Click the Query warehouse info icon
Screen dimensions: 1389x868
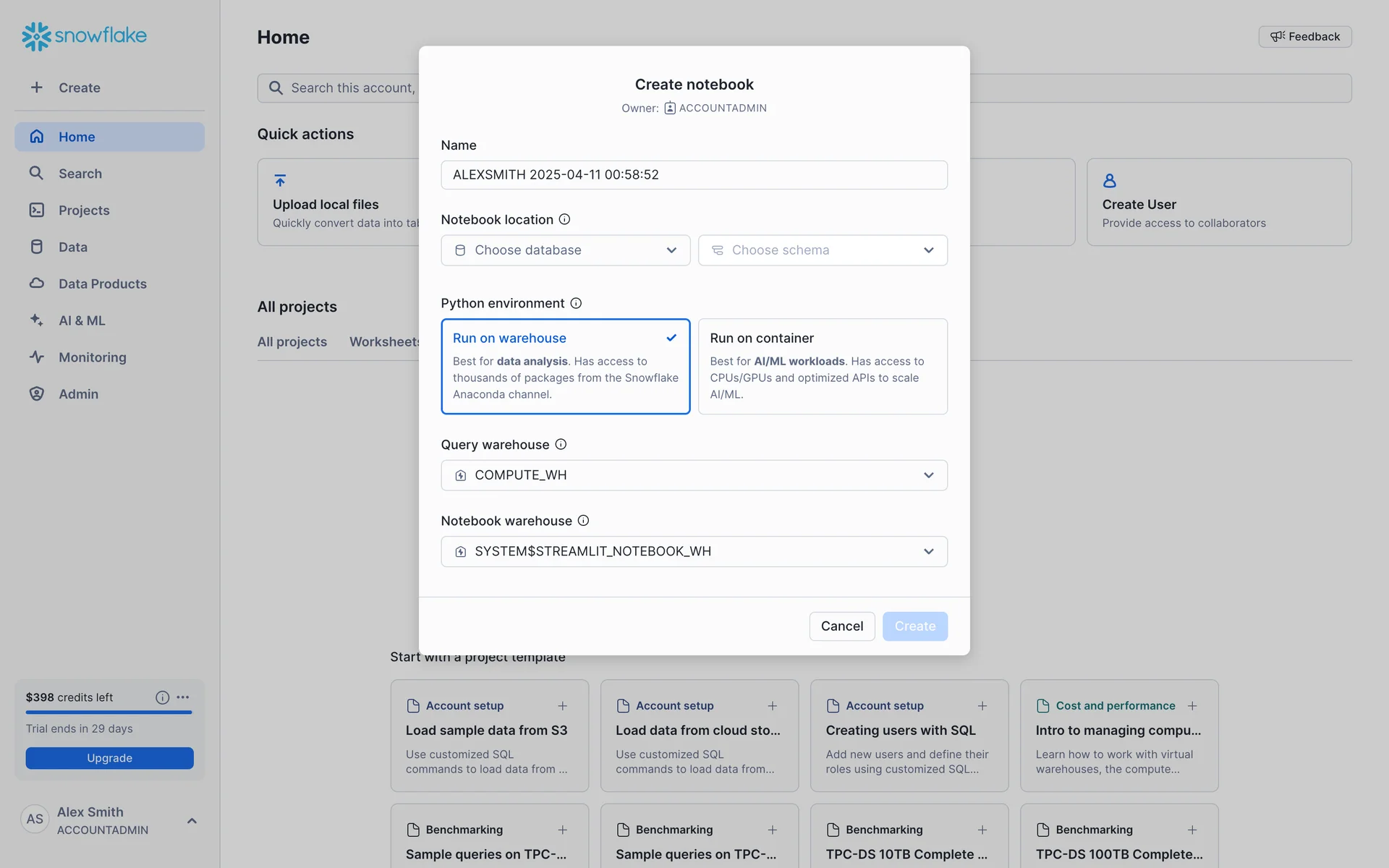click(561, 444)
